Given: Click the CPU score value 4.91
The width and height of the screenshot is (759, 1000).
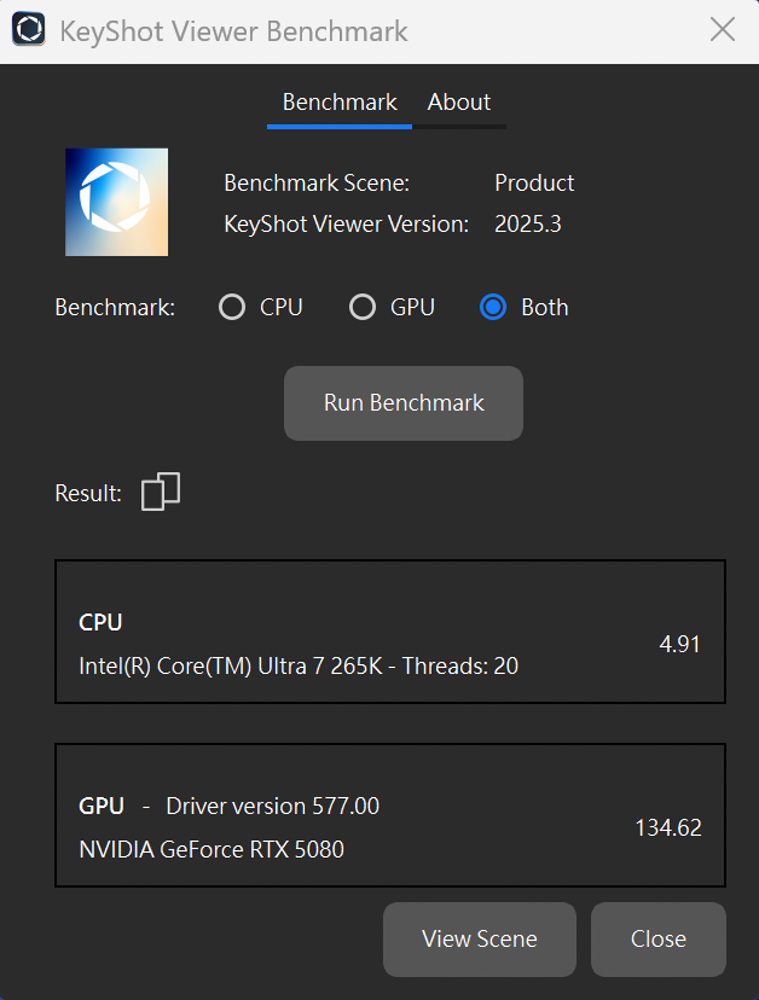Looking at the screenshot, I should [680, 644].
